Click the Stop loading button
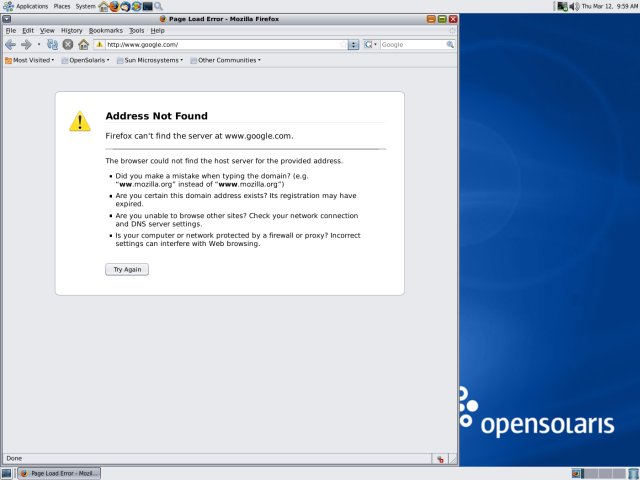The height and width of the screenshot is (480, 640). pyautogui.click(x=68, y=44)
